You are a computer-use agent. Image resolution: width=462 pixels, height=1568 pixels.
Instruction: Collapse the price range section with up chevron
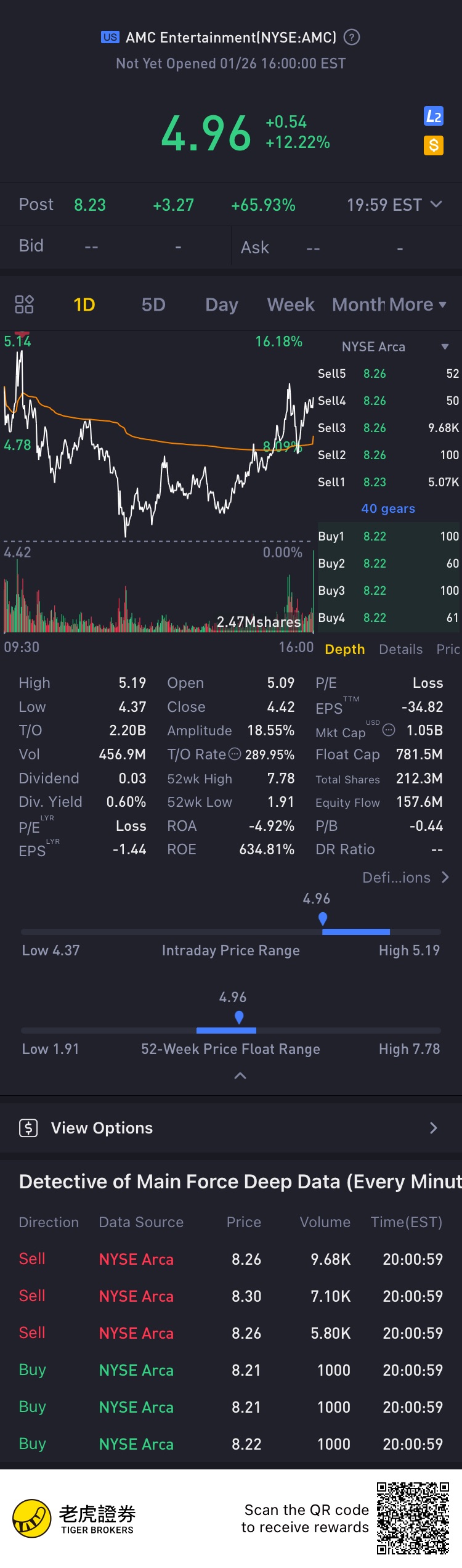(240, 1076)
